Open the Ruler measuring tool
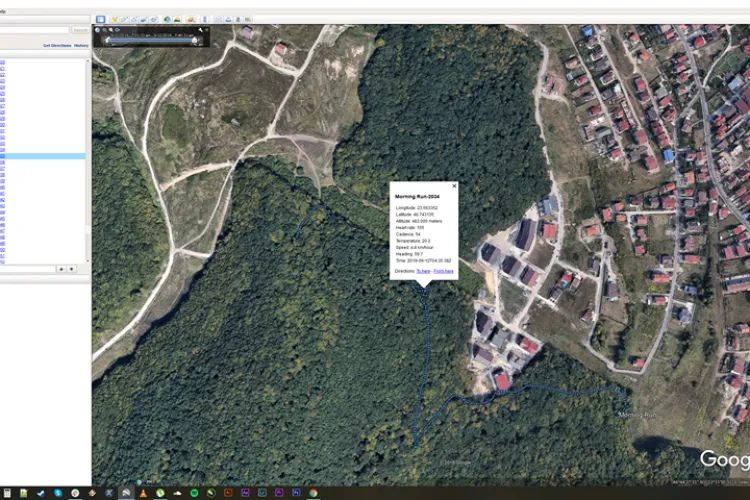The height and width of the screenshot is (500, 750). (205, 19)
